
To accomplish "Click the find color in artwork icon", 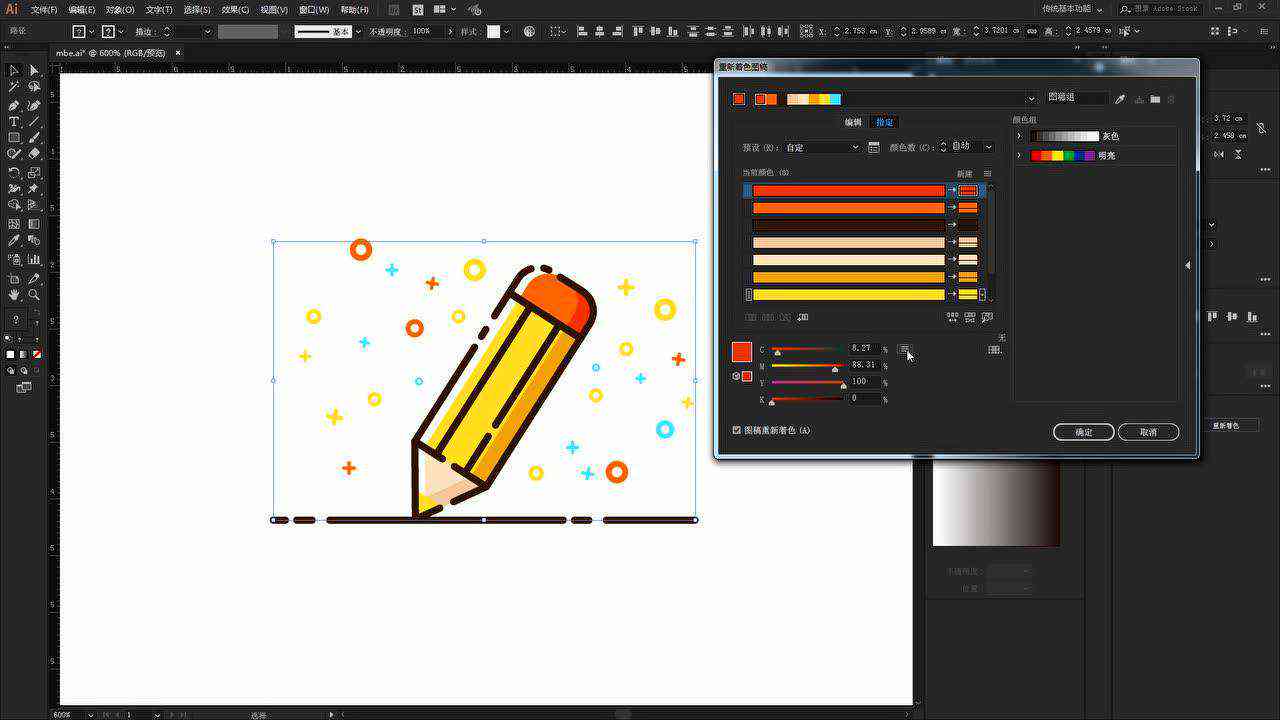I will click(x=987, y=317).
